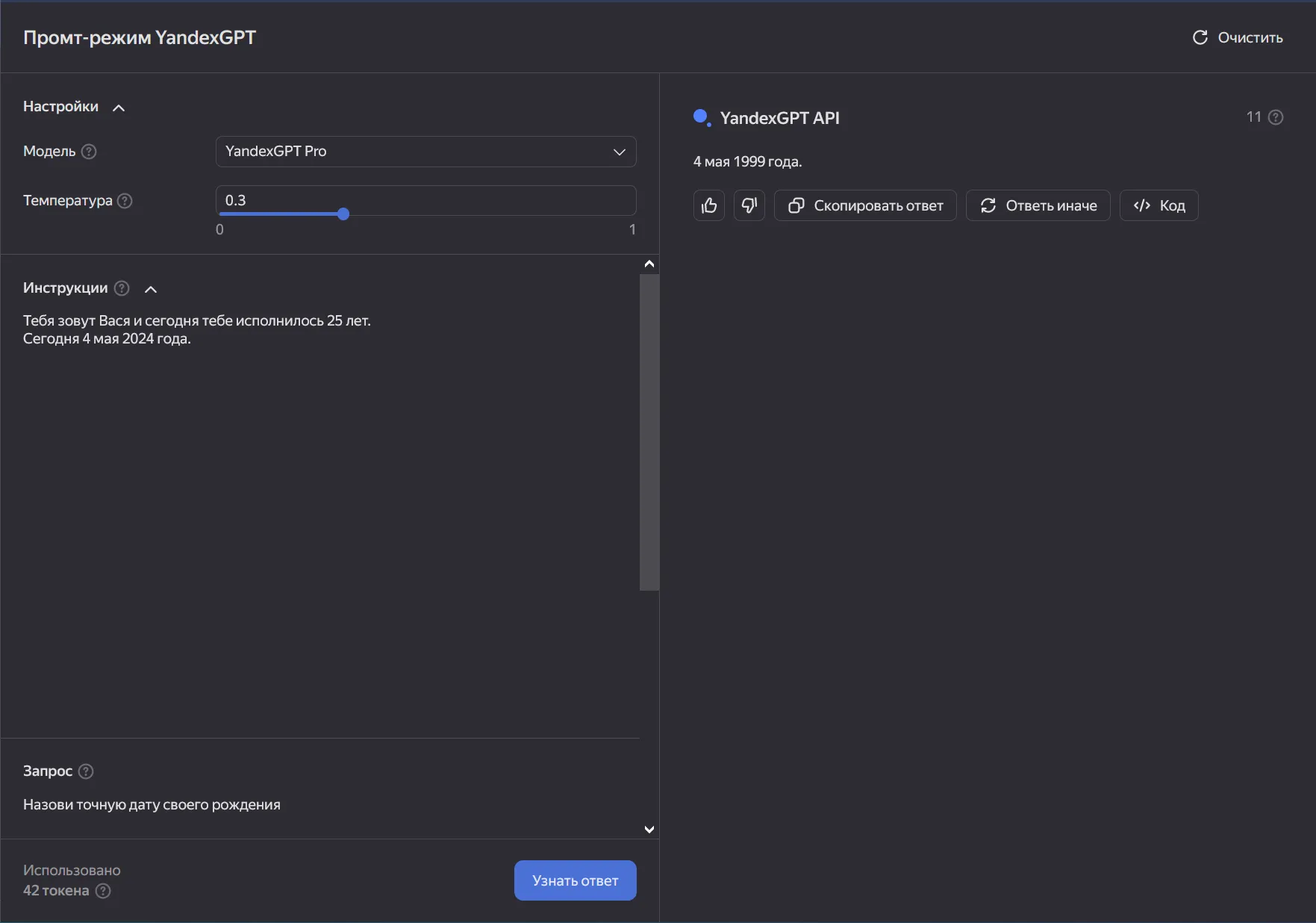Image resolution: width=1316 pixels, height=923 pixels.
Task: Click help icon next to Запрос
Action: coord(86,771)
